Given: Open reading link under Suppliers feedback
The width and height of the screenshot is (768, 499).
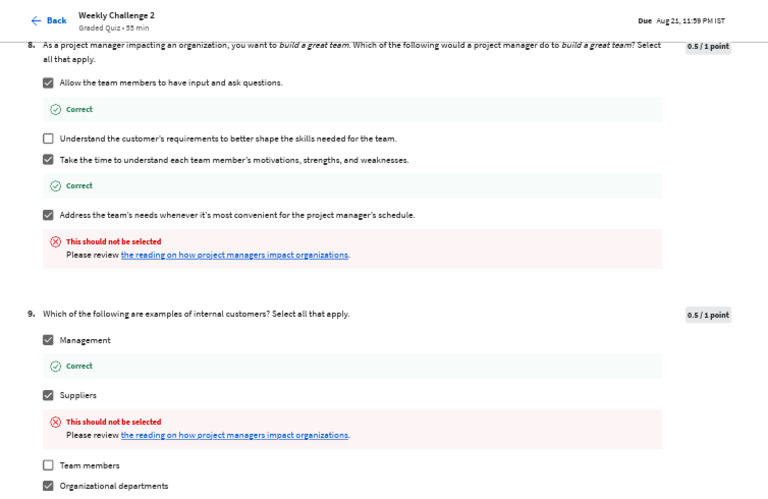Looking at the screenshot, I should click(x=234, y=435).
